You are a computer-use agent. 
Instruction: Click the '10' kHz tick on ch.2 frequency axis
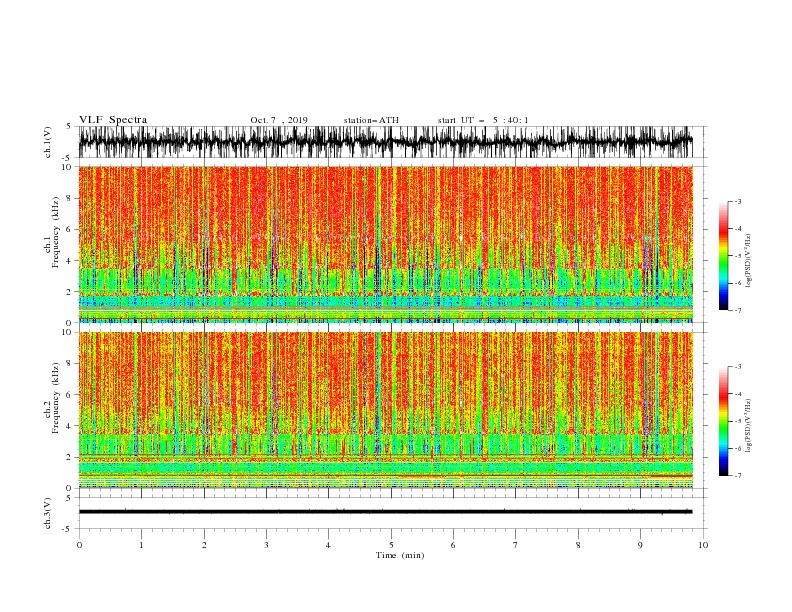pos(67,332)
